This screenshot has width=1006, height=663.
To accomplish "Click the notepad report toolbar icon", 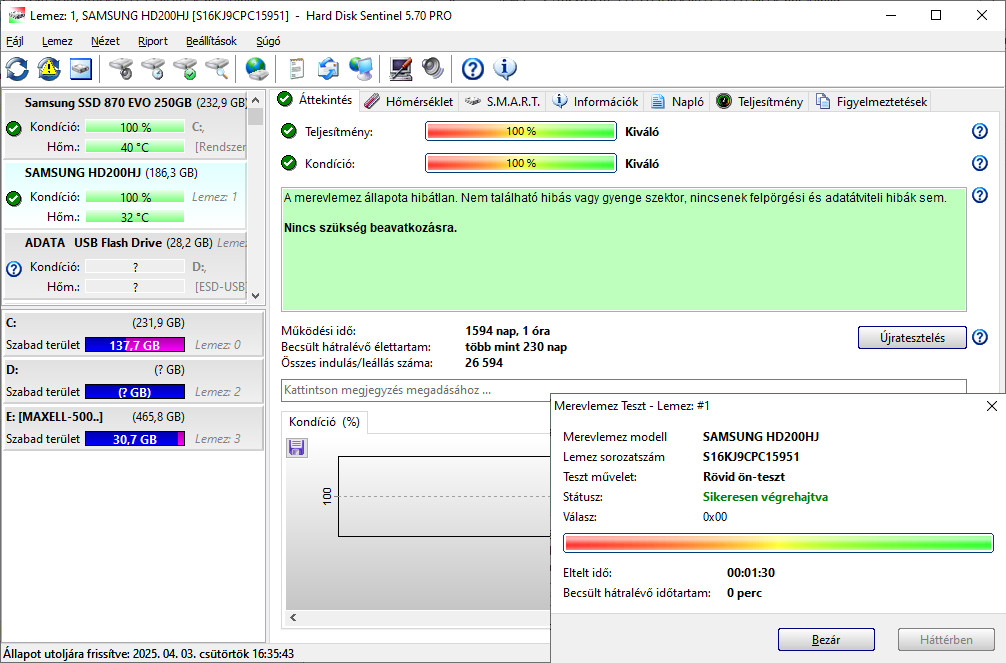I will point(296,69).
